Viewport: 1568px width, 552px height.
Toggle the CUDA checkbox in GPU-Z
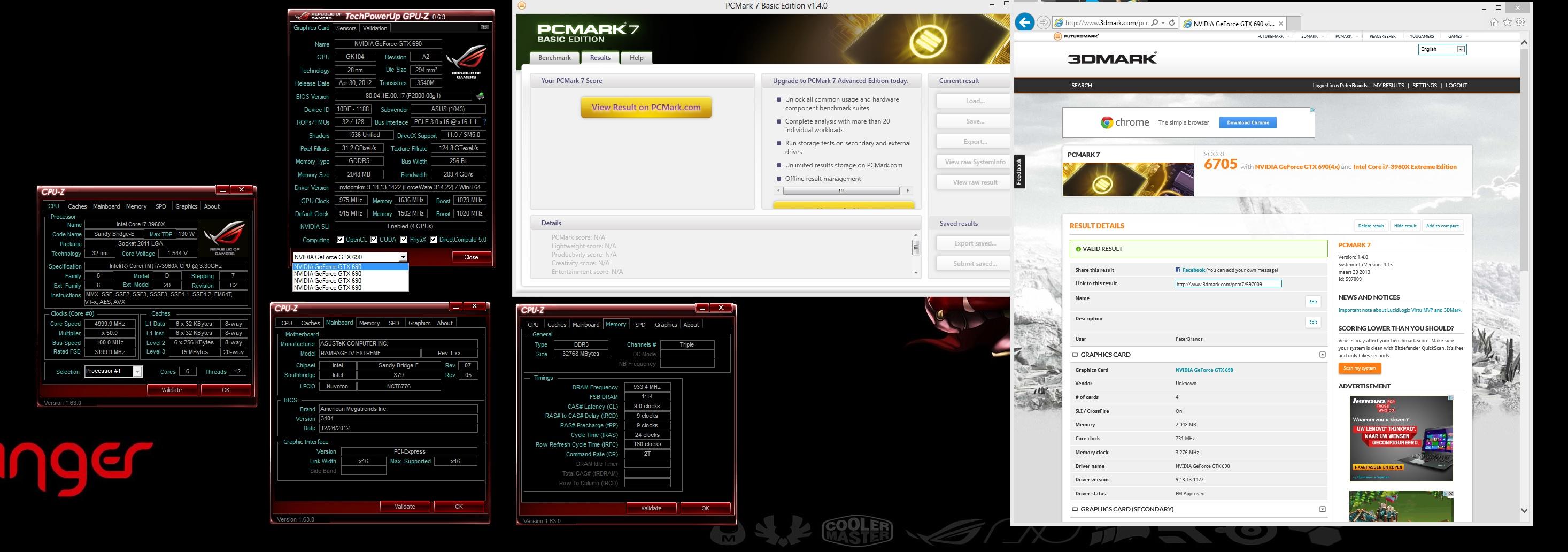pyautogui.click(x=374, y=240)
